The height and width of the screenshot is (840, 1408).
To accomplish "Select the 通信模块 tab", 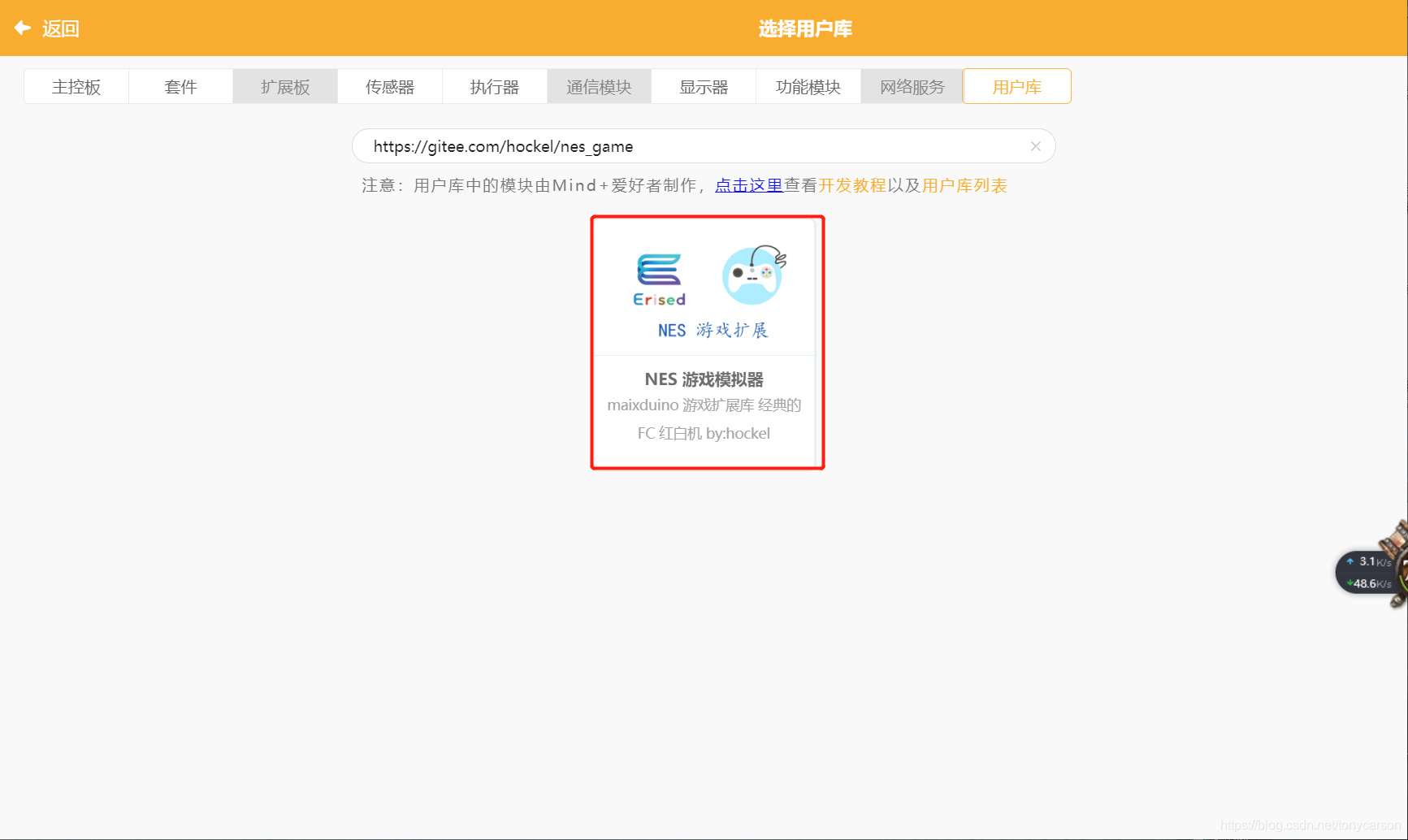I will 599,86.
